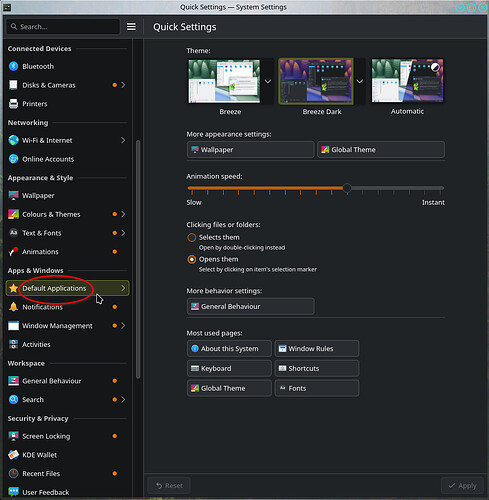
Task: Click the Recent Files clock icon
Action: (13, 474)
